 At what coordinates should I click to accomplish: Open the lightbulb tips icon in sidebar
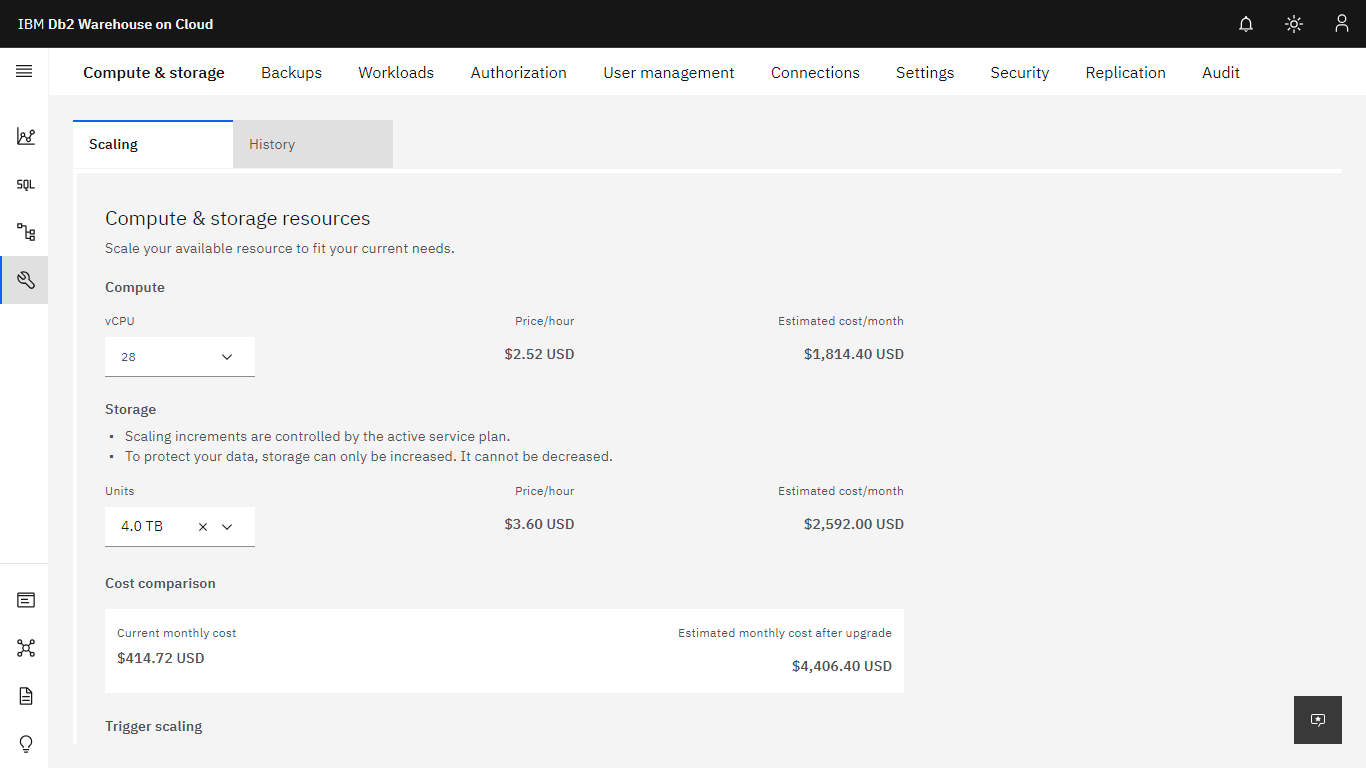(x=26, y=744)
